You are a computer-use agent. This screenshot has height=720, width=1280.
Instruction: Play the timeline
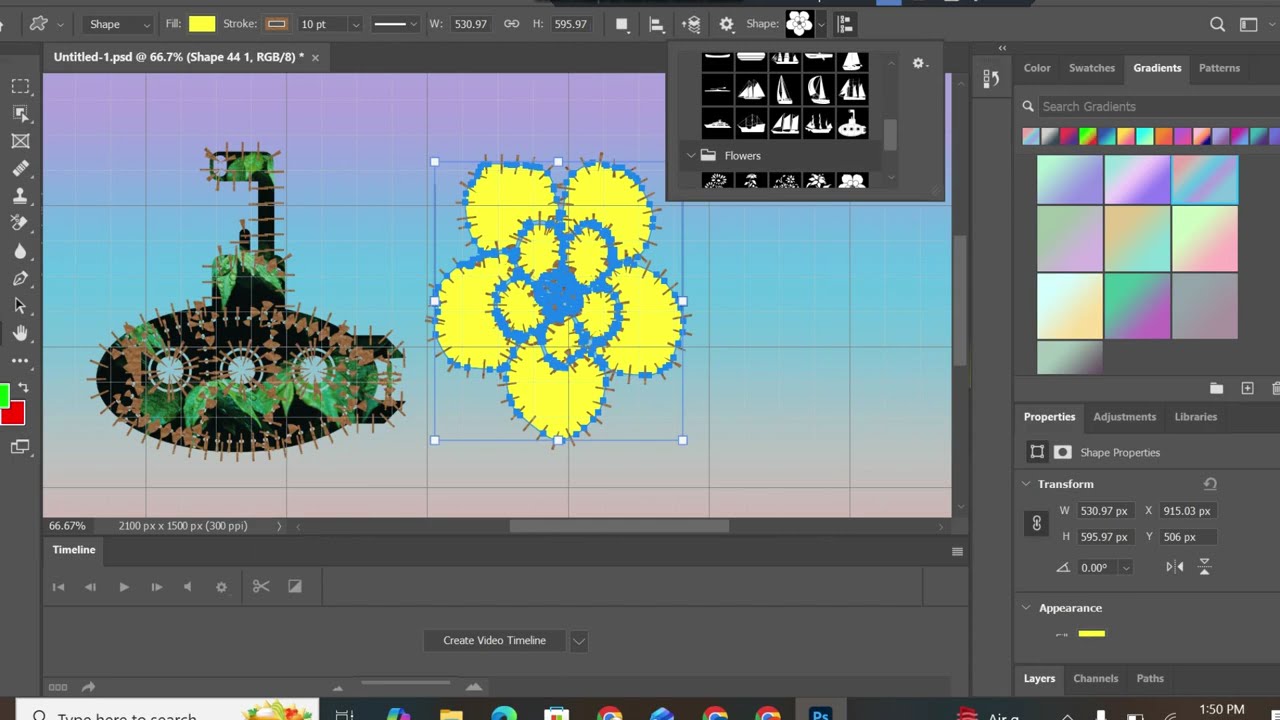tap(124, 587)
